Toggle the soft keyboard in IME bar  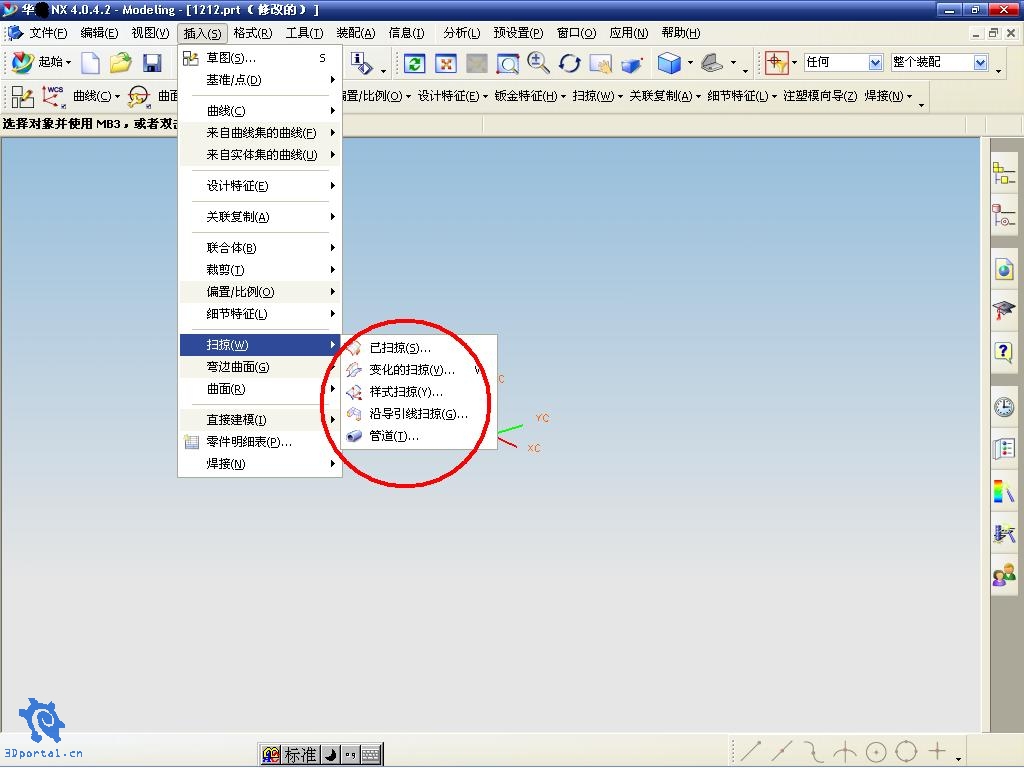tap(370, 755)
